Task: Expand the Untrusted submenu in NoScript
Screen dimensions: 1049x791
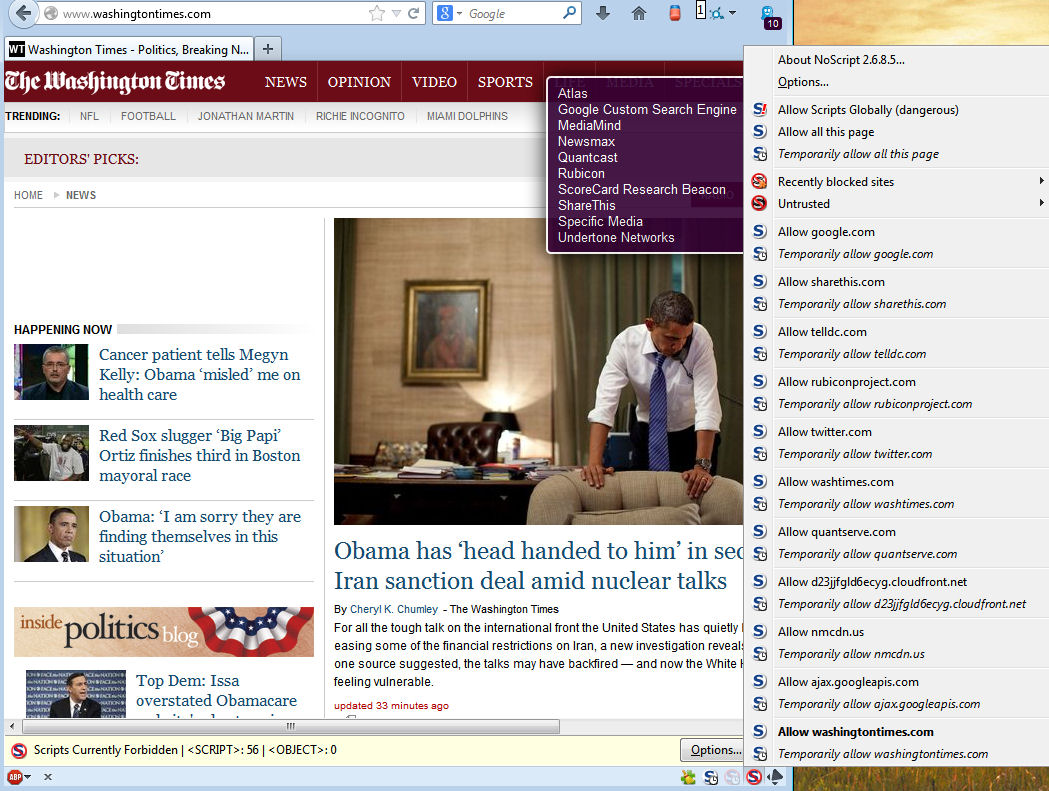Action: tap(804, 204)
